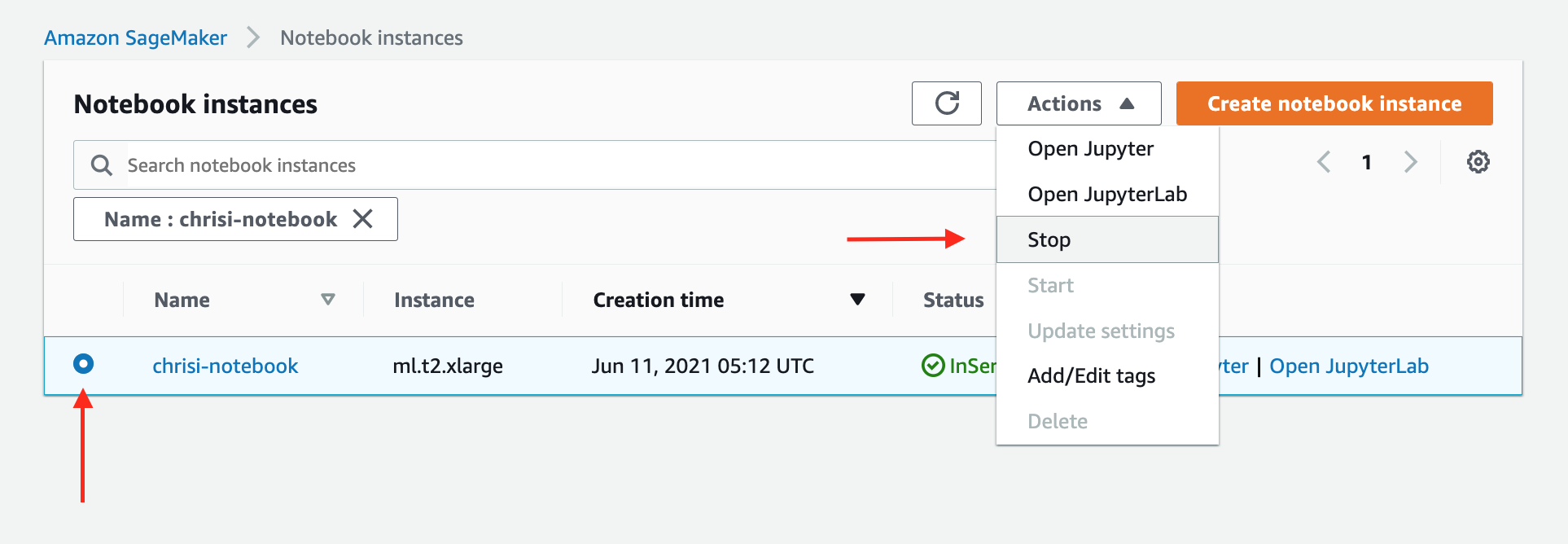
Task: Select the chrisi-notebook radio button
Action: [83, 363]
